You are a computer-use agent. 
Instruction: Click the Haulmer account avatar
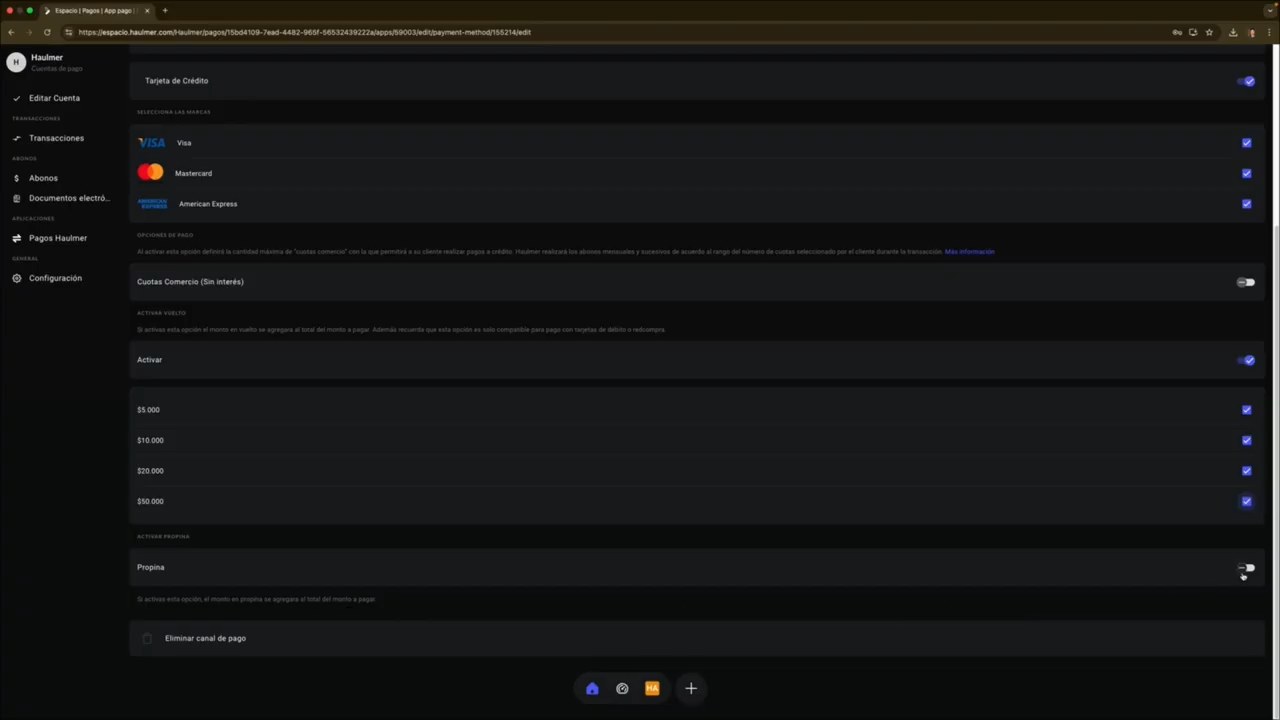coord(15,62)
